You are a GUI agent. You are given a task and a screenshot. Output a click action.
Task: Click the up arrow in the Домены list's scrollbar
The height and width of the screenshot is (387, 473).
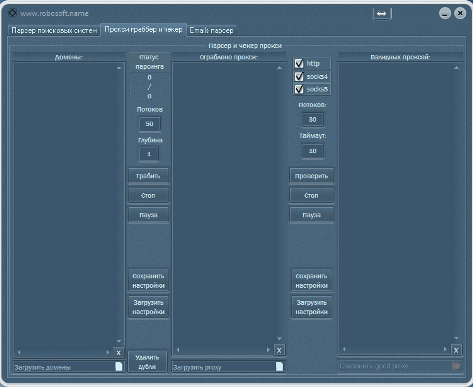coord(119,68)
